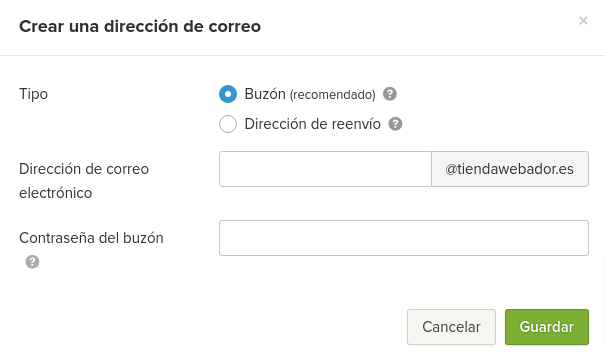This screenshot has width=605, height=362.
Task: Save with the green Guardar button
Action: pyautogui.click(x=547, y=327)
